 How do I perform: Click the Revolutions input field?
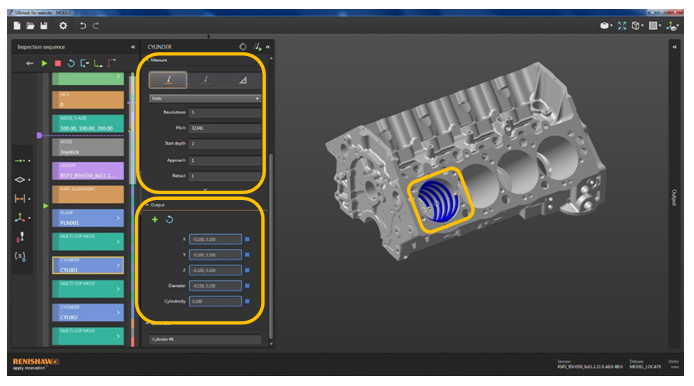click(x=225, y=112)
